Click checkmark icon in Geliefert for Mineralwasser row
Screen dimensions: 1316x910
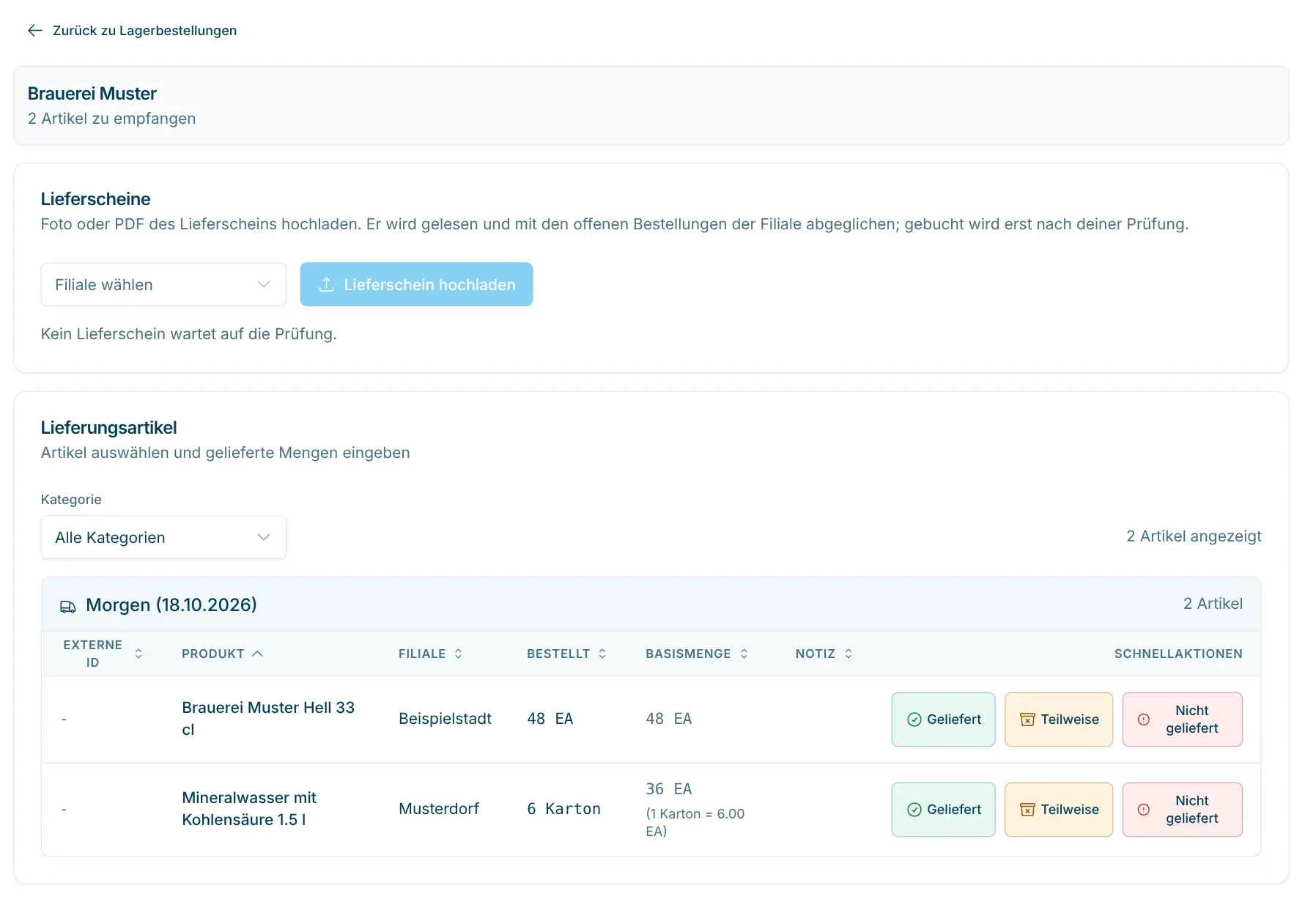[x=914, y=810]
